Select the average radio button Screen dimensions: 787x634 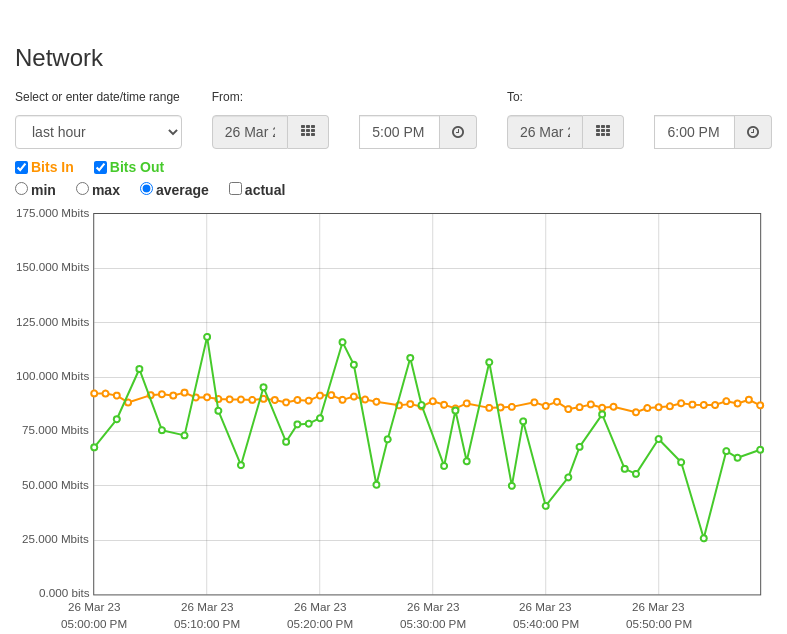click(146, 189)
